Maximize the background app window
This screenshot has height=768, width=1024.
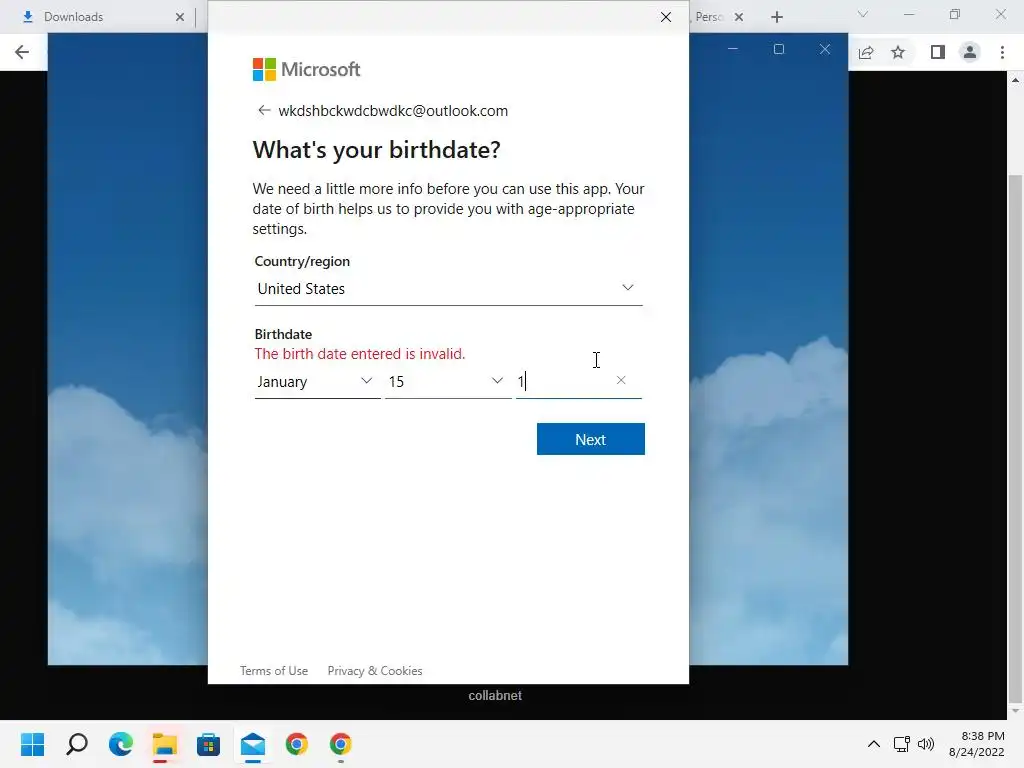[778, 49]
